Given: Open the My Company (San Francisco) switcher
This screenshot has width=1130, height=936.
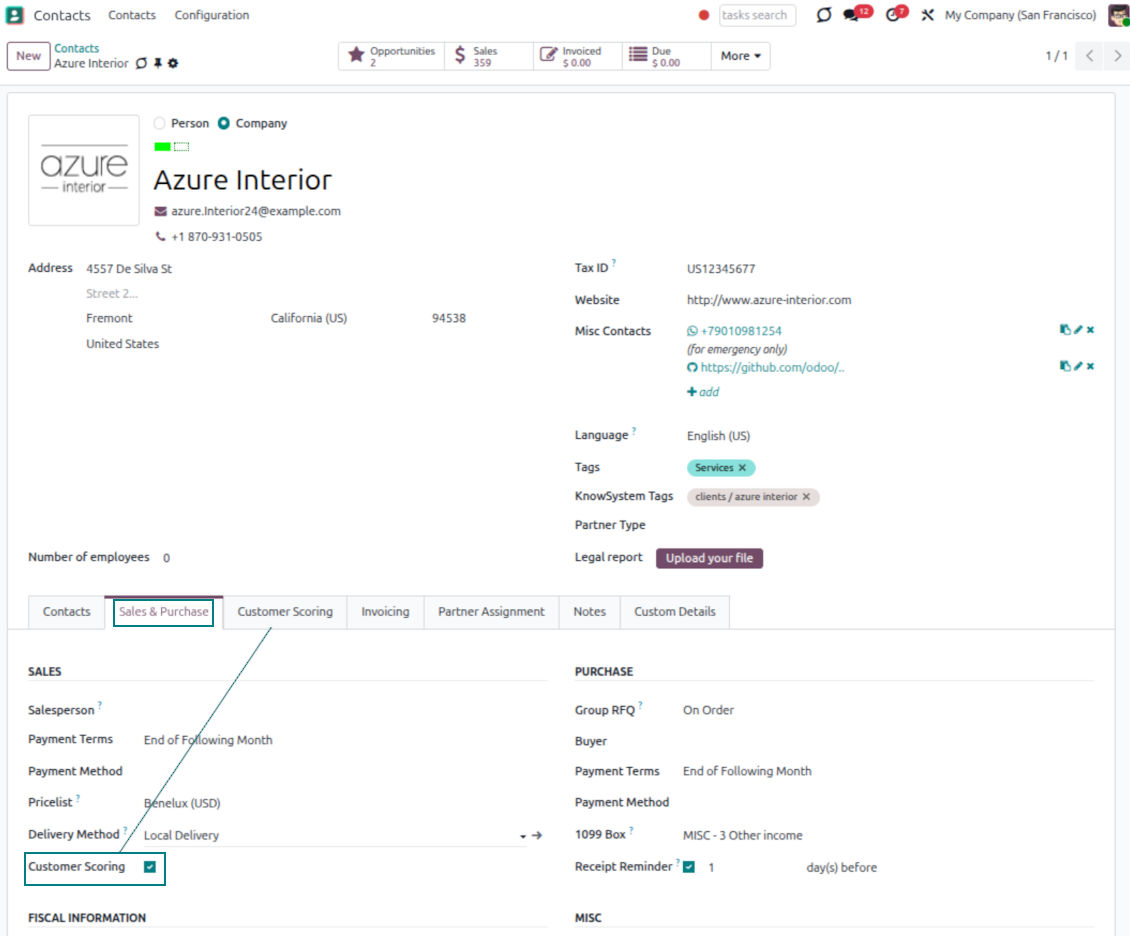Looking at the screenshot, I should [x=1020, y=15].
